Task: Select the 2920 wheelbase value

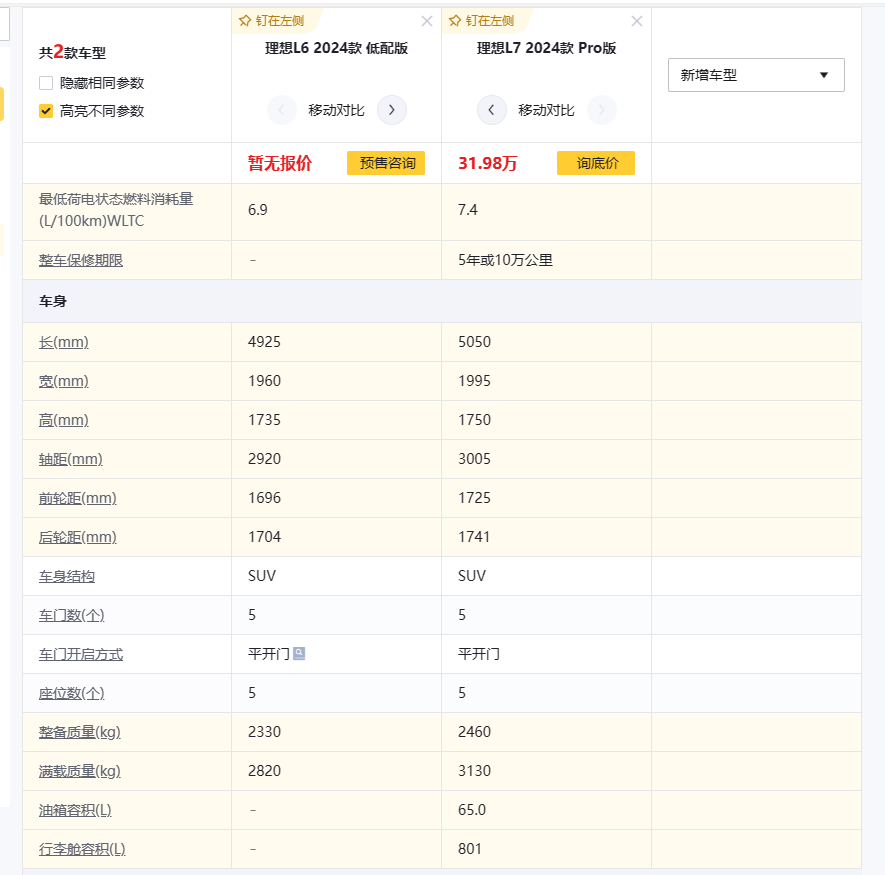Action: [264, 459]
